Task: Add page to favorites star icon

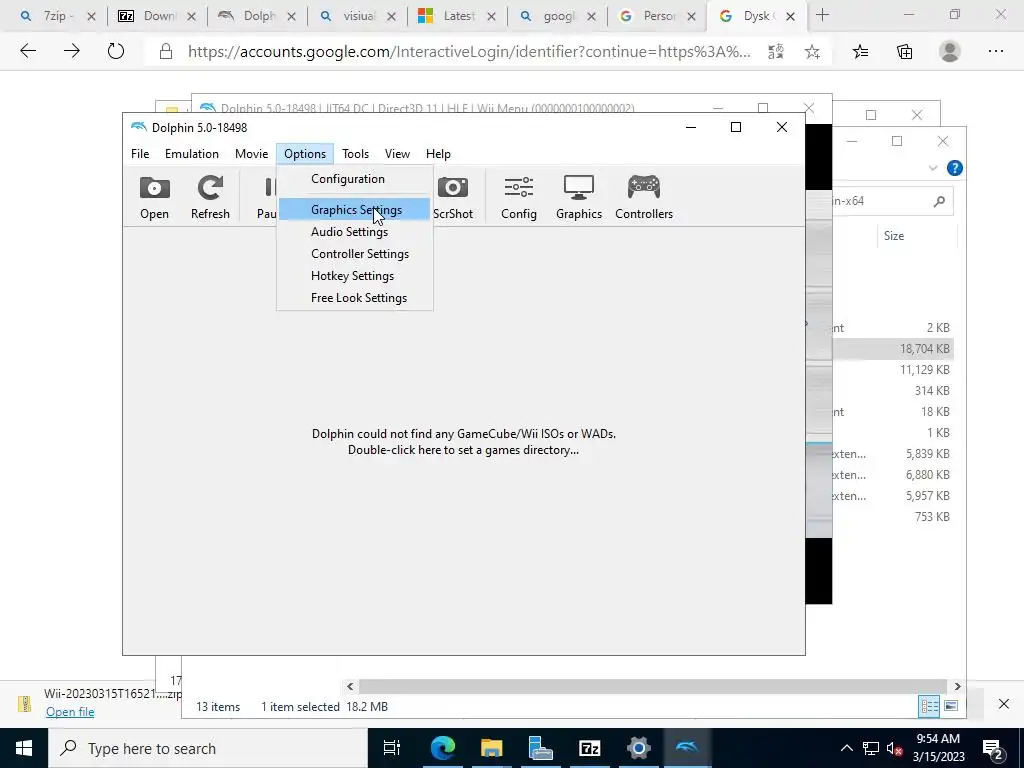Action: pos(812,52)
